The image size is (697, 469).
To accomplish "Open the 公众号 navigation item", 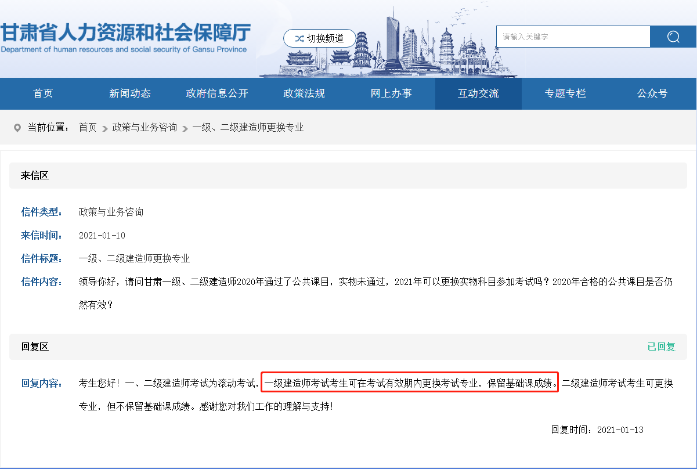I will (x=652, y=93).
